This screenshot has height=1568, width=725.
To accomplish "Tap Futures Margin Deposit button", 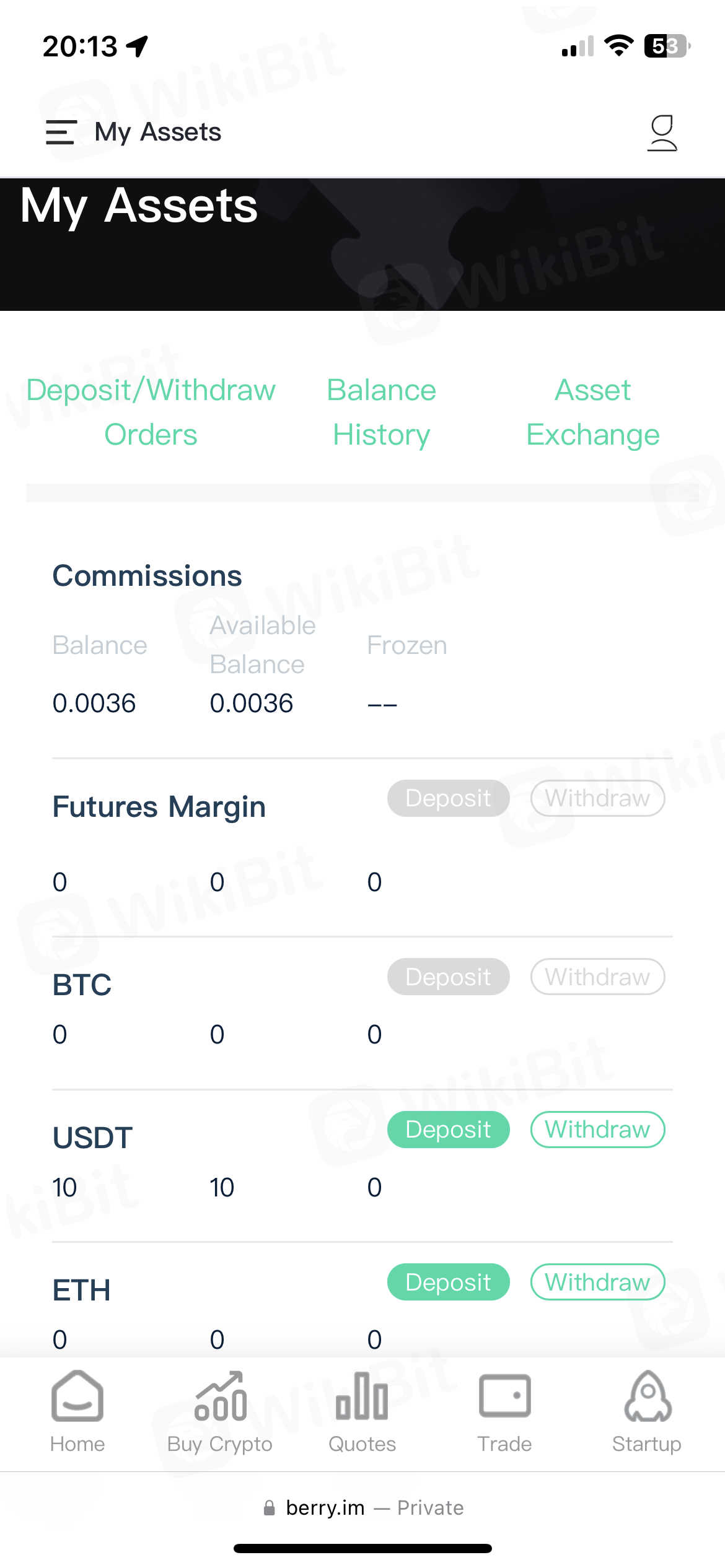I will pos(448,798).
